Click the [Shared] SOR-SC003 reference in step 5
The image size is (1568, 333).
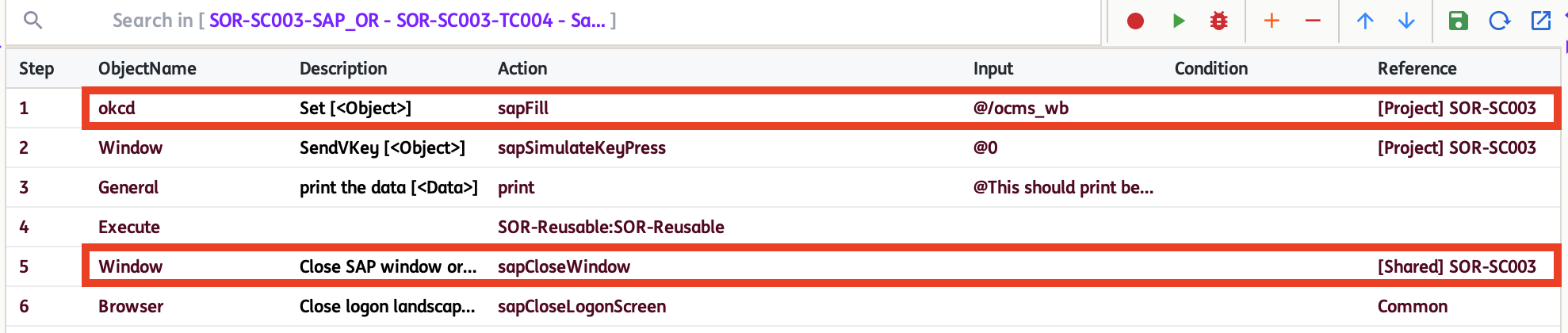pos(1457,266)
